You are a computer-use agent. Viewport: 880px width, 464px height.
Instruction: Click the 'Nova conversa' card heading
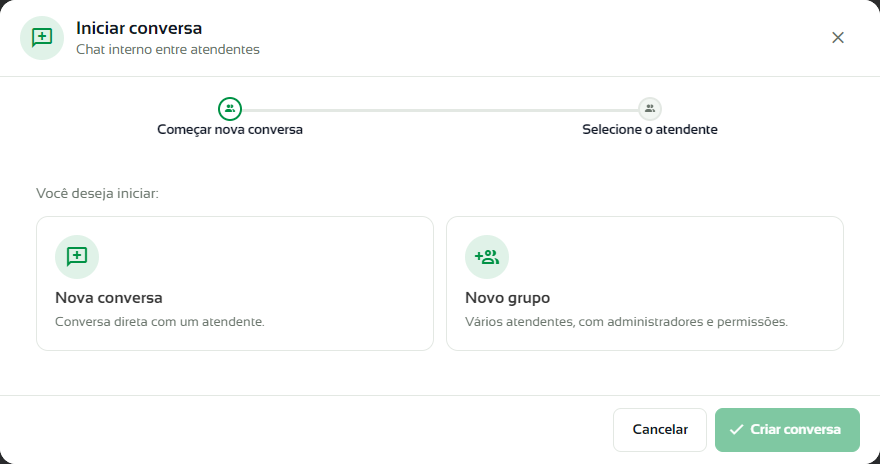coord(109,298)
